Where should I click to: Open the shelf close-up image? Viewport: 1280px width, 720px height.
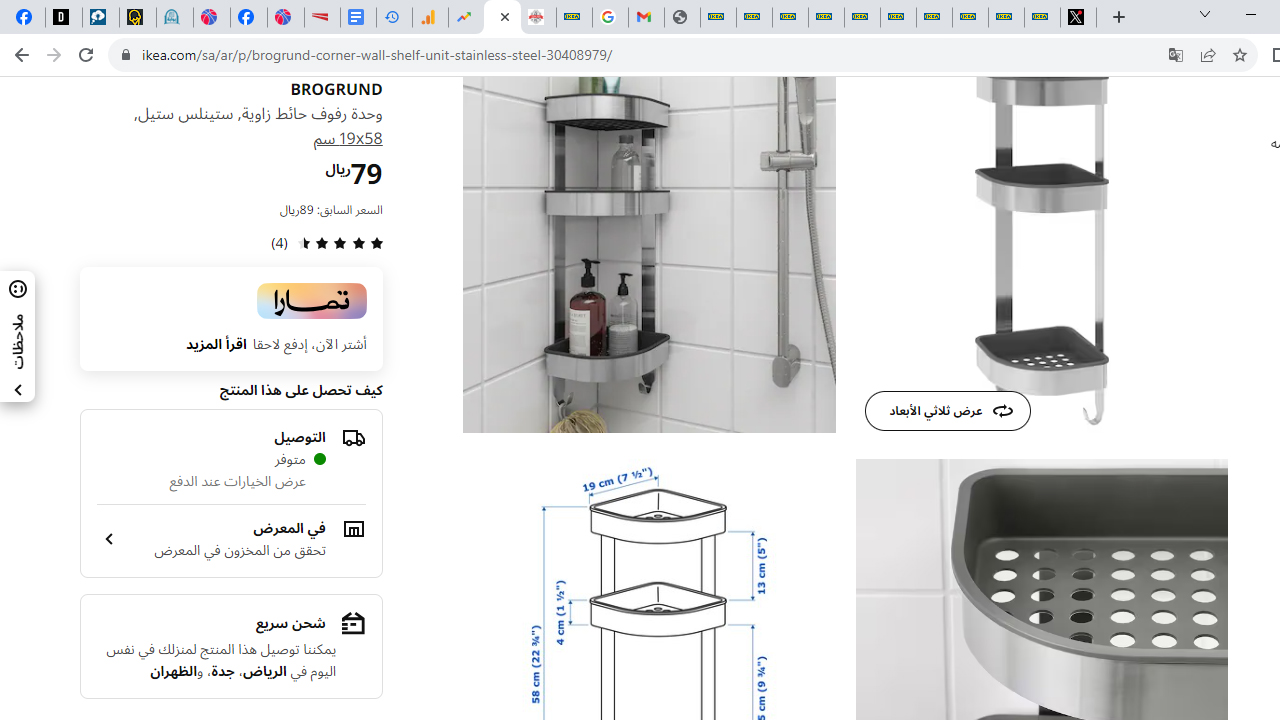[1041, 590]
